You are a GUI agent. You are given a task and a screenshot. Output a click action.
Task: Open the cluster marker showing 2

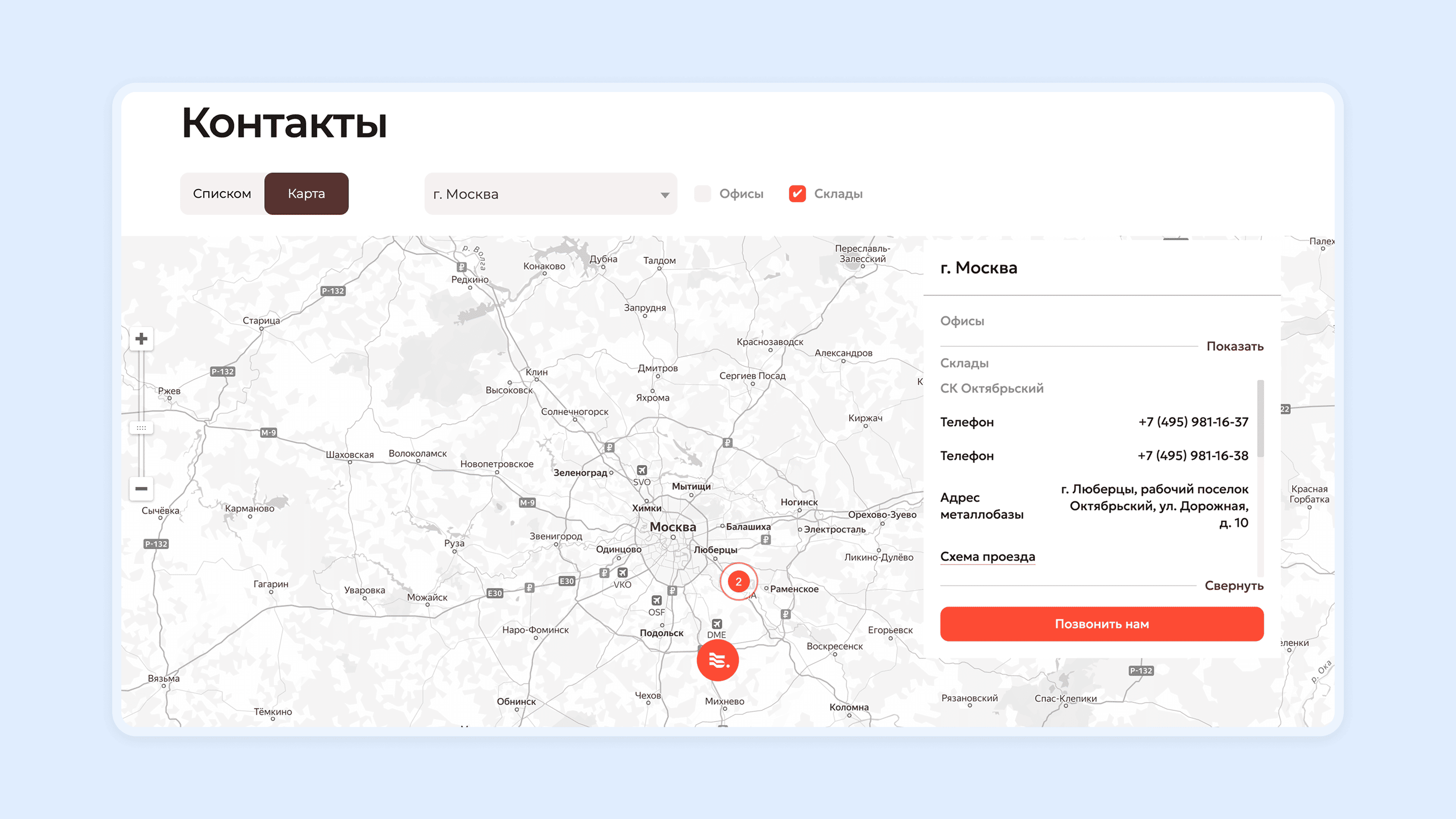[x=738, y=581]
